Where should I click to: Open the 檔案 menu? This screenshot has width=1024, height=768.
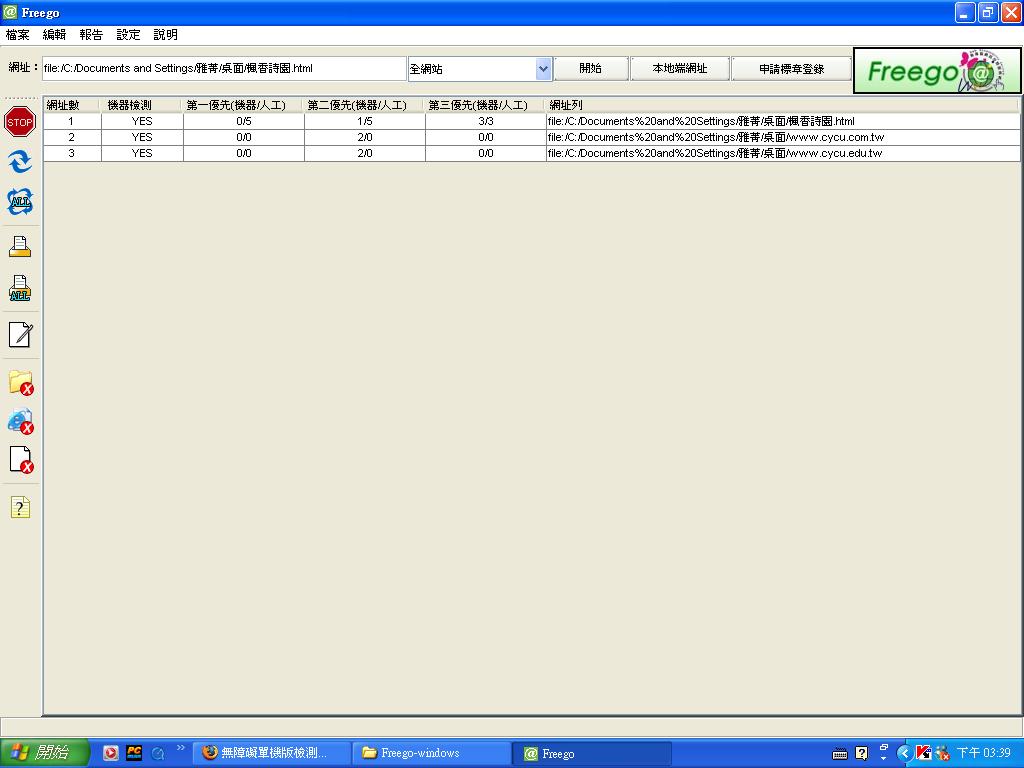click(18, 35)
